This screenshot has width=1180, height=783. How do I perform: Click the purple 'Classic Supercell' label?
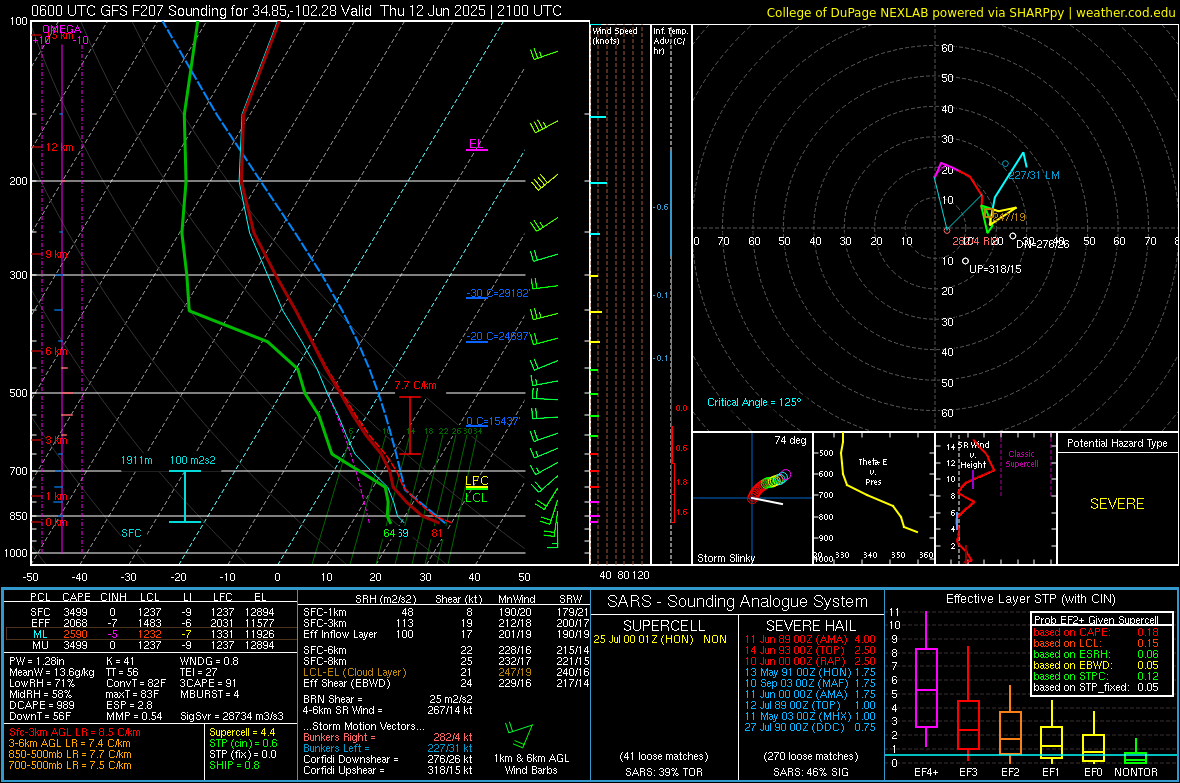[1021, 459]
